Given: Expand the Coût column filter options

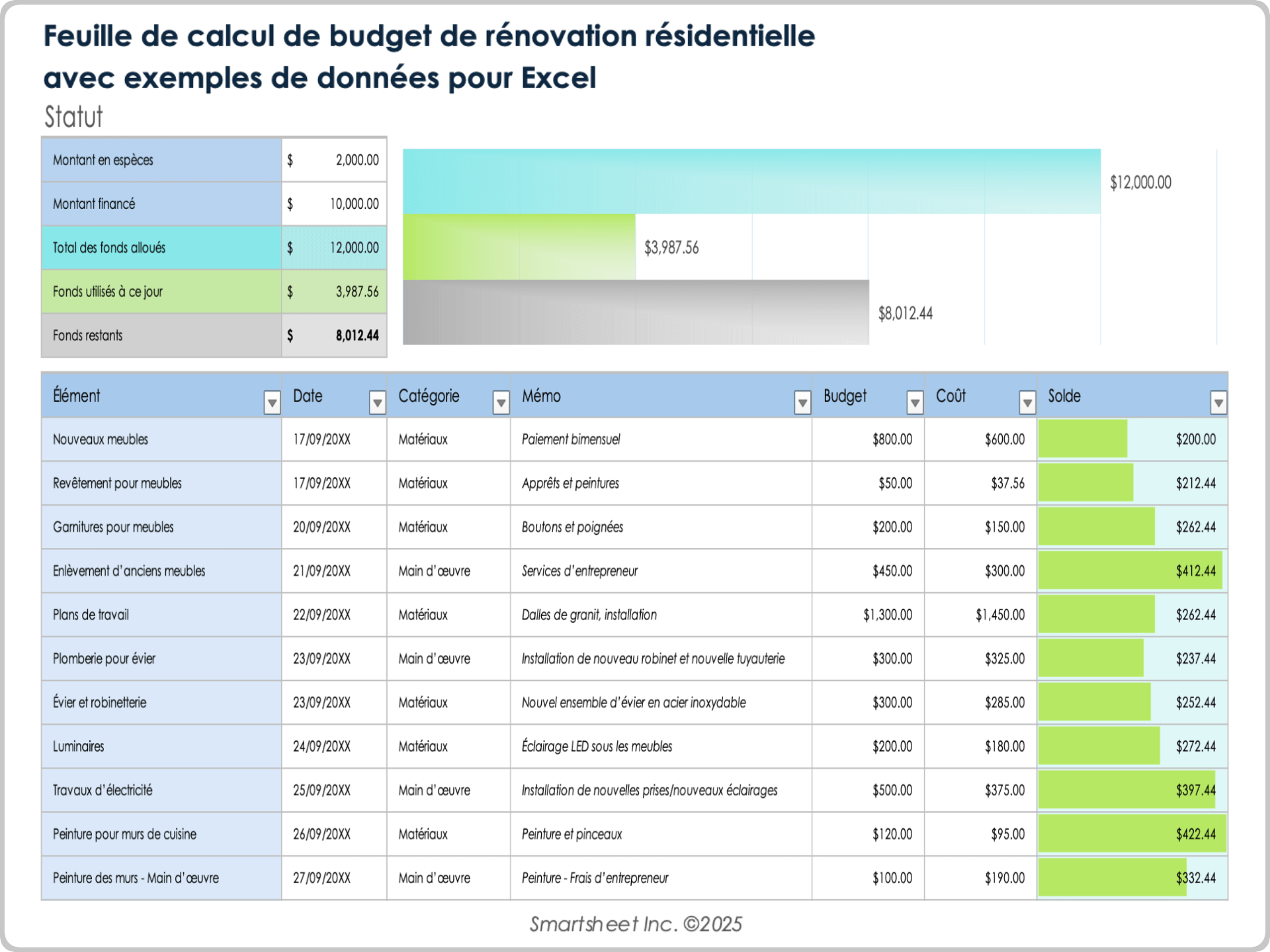Looking at the screenshot, I should coord(1027,402).
